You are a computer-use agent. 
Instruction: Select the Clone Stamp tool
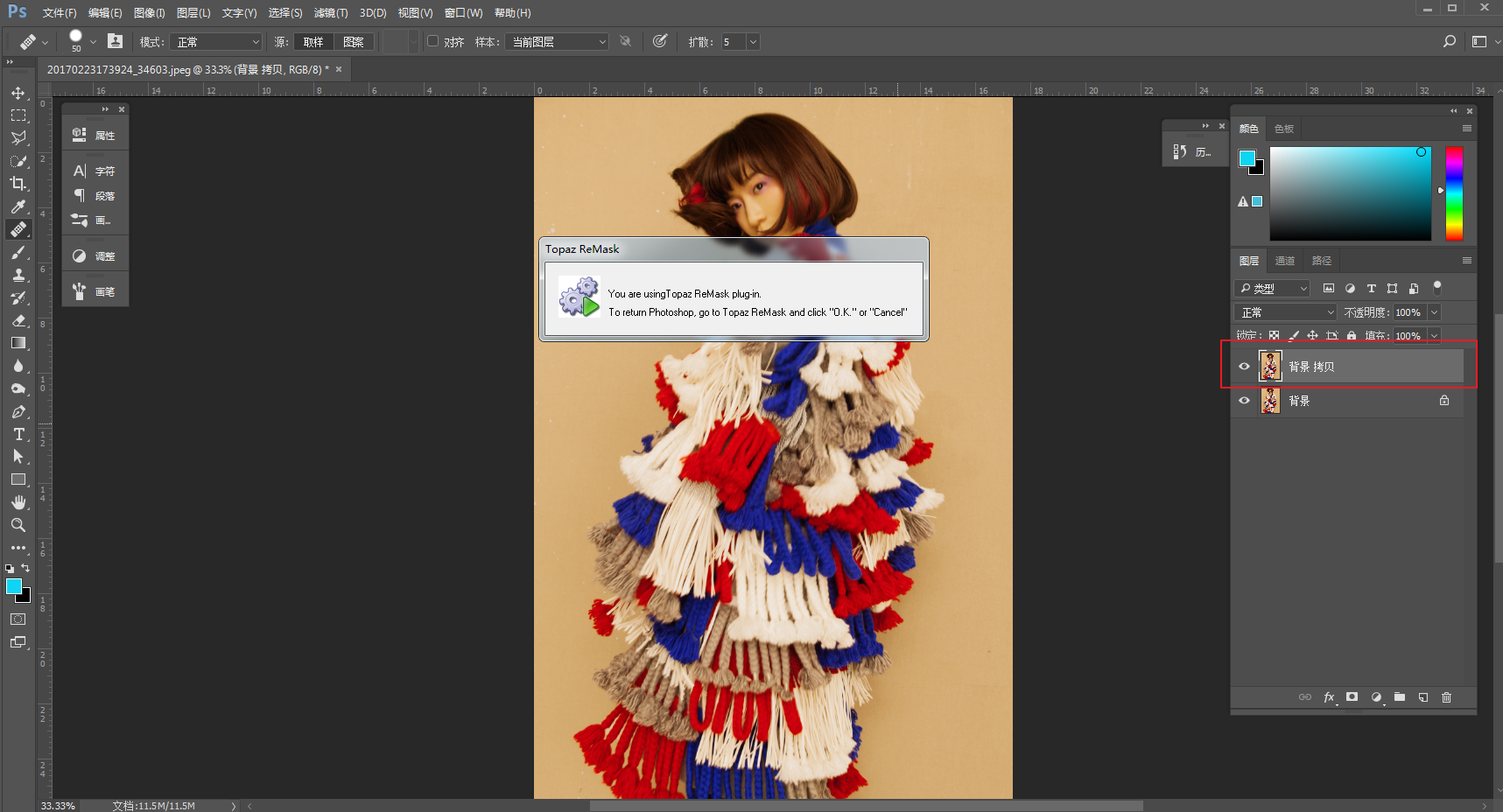(x=18, y=275)
